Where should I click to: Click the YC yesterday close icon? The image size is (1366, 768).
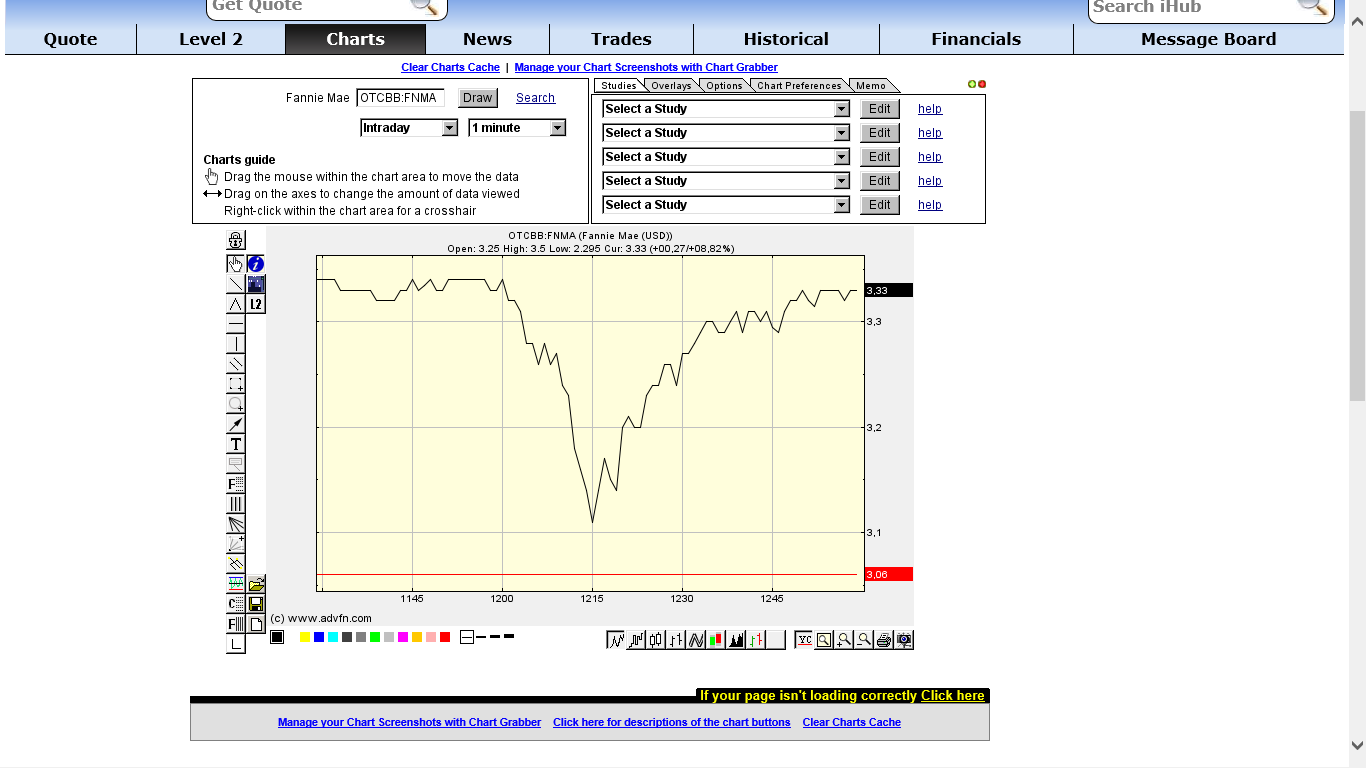[804, 640]
